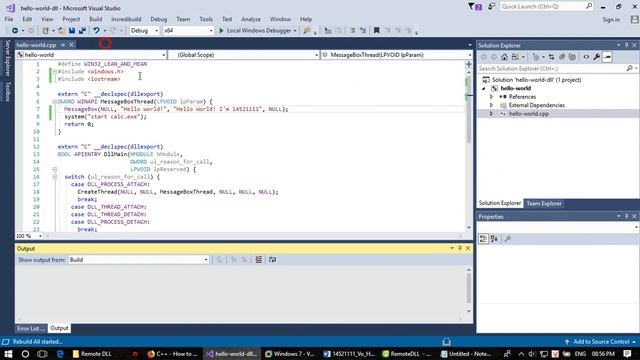Click Quick Launch search field
The image size is (640, 360).
coord(543,7)
